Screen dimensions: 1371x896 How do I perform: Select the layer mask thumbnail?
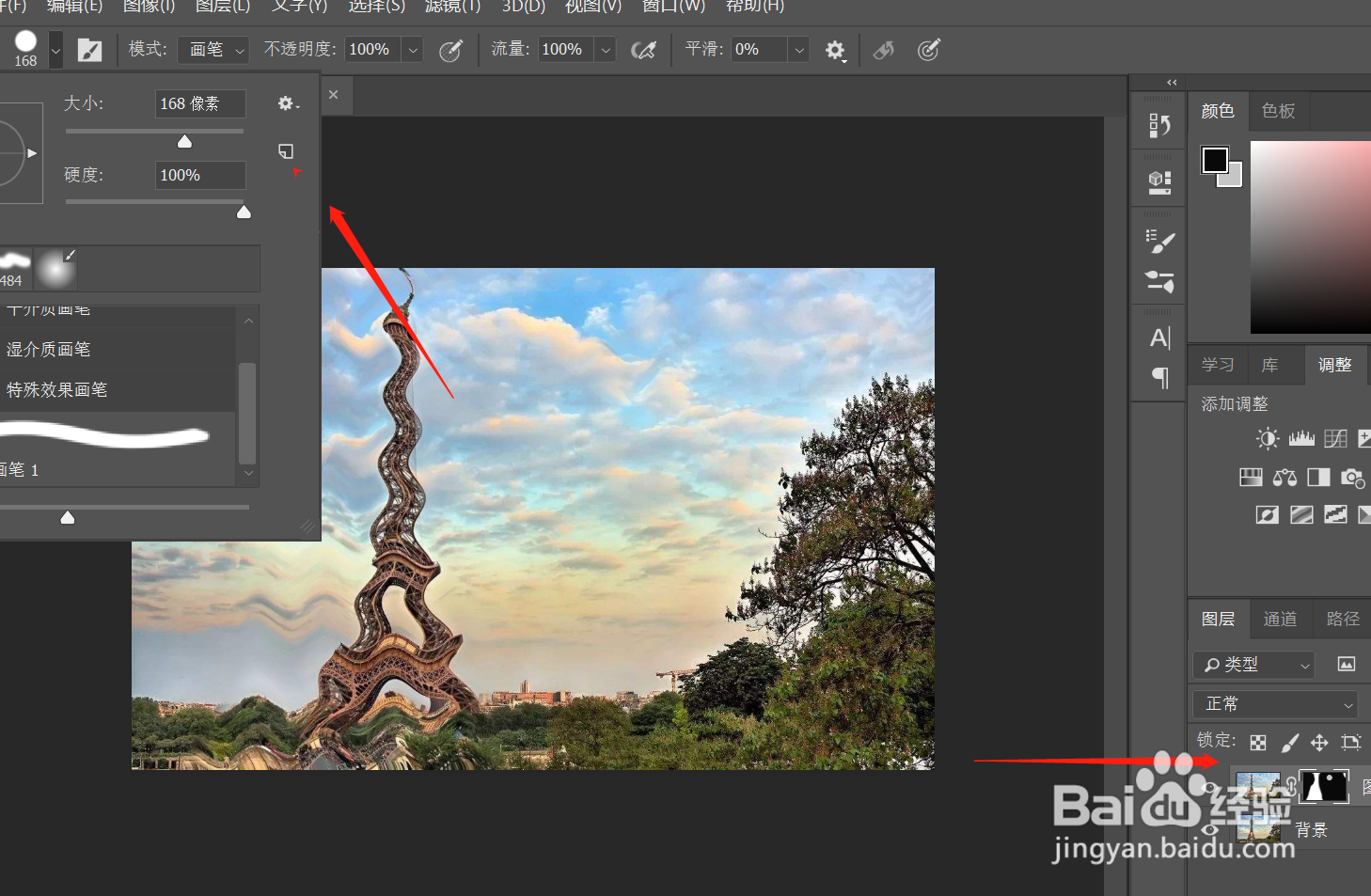pos(1324,786)
